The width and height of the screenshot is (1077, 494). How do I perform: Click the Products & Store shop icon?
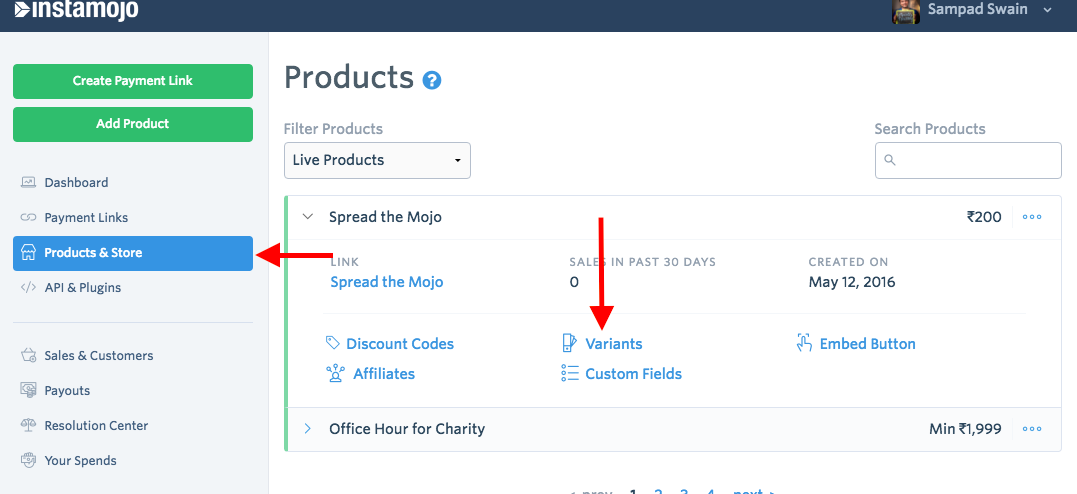coord(28,253)
